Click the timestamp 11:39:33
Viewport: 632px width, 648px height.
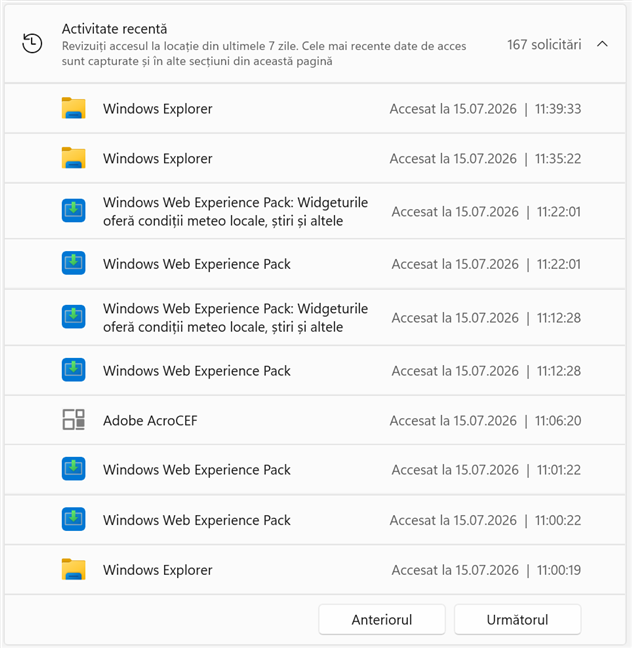click(558, 109)
